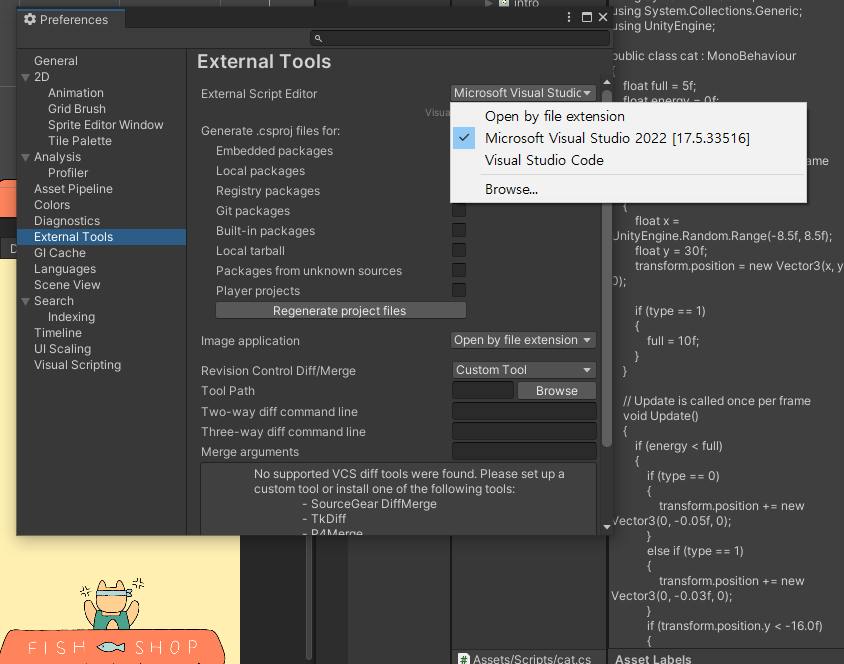Select External Tools in sidebar
The image size is (844, 664).
point(102,237)
